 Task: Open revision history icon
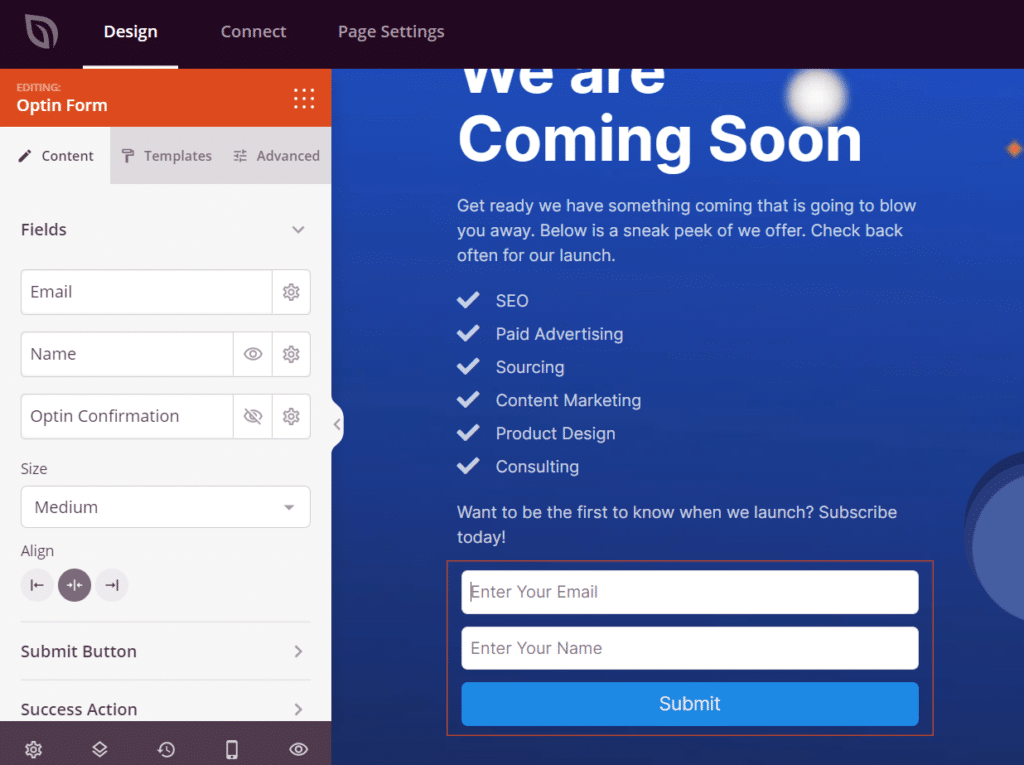click(166, 749)
